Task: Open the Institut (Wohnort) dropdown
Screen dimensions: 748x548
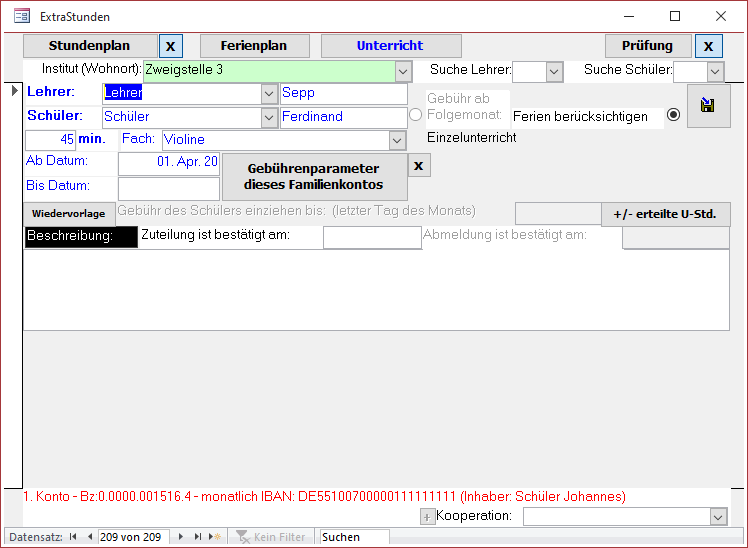Action: coord(402,72)
